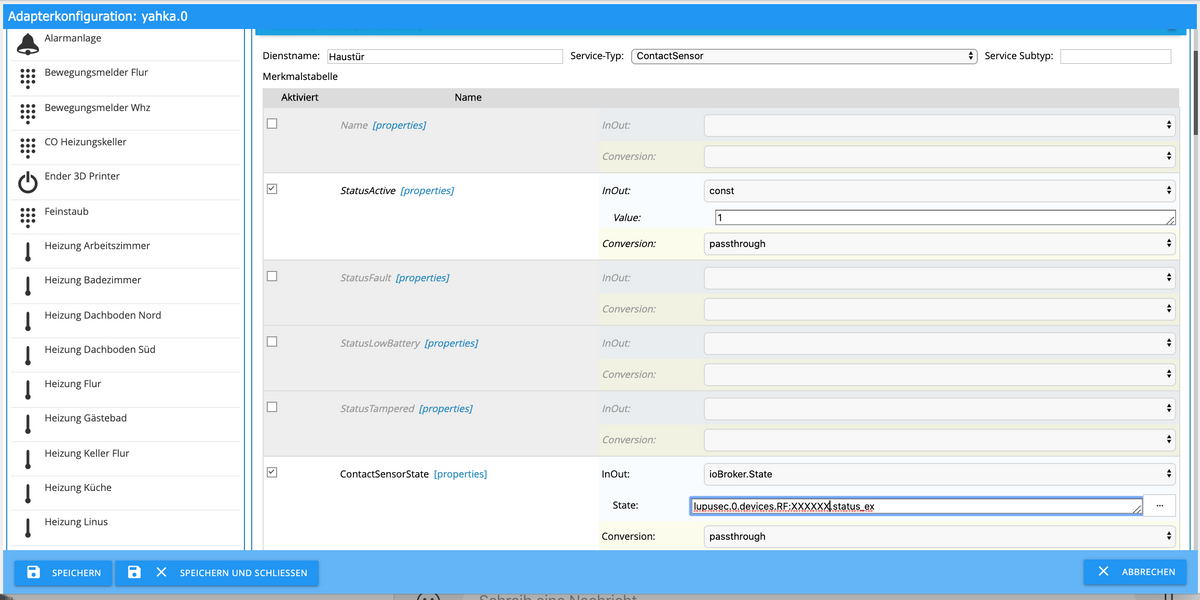The image size is (1200, 600).
Task: Select Heizung Linus device entry
Action: 127,528
